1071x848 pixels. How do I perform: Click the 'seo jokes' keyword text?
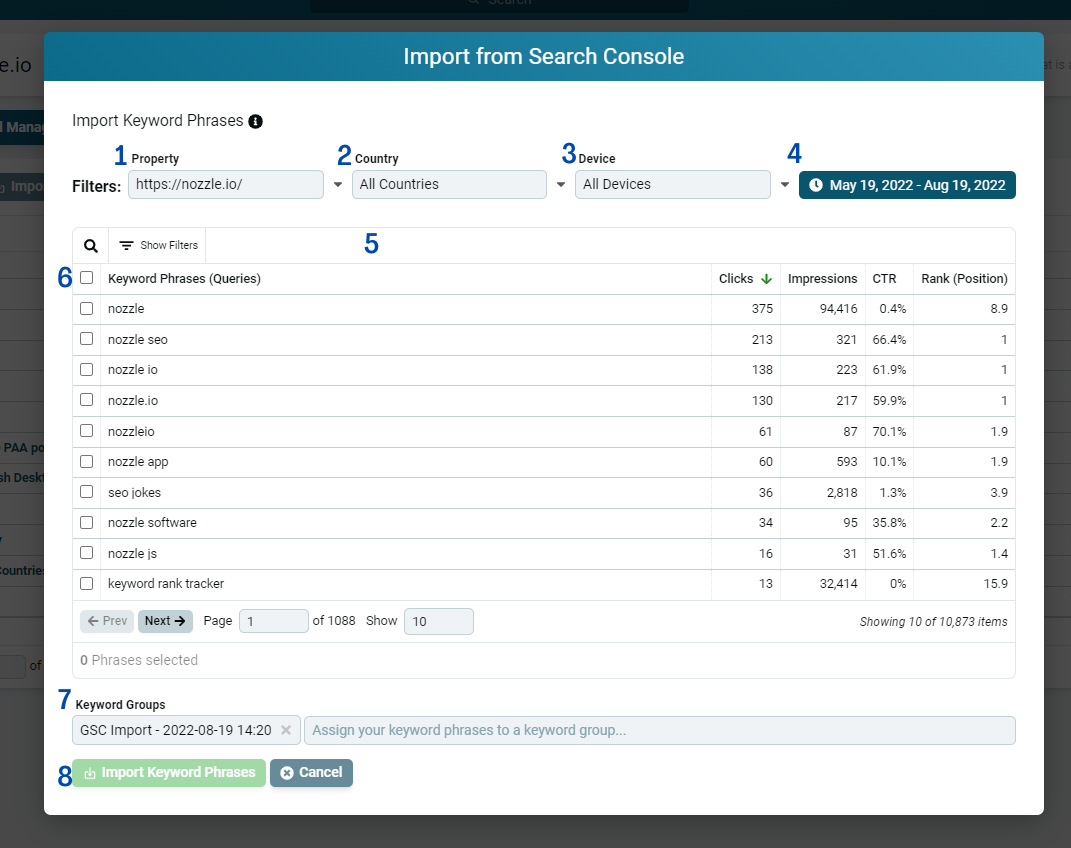(135, 493)
